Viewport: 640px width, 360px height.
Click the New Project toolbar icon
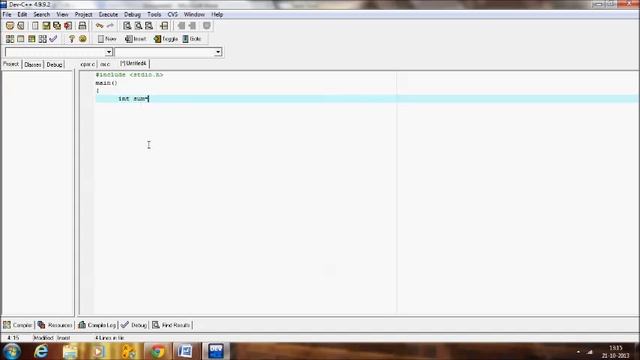[10, 26]
